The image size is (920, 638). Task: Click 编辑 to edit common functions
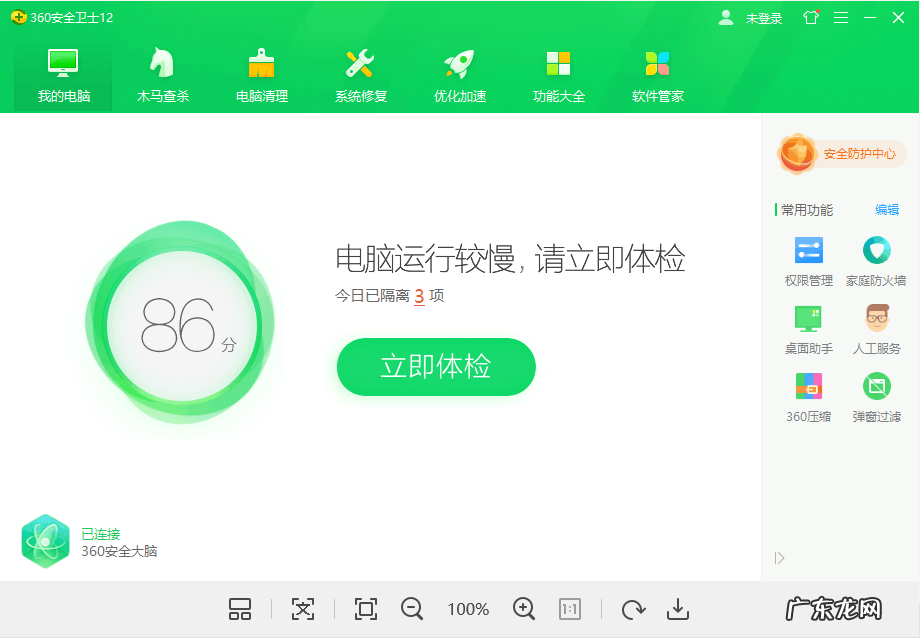[885, 210]
